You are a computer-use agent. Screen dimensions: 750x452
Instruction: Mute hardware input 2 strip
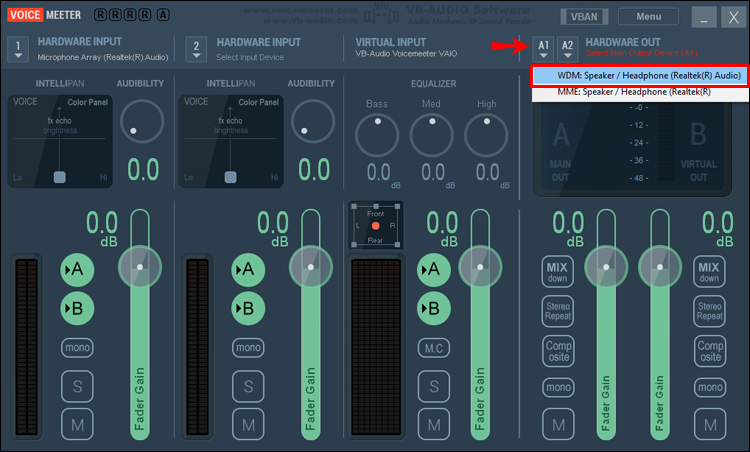click(248, 424)
